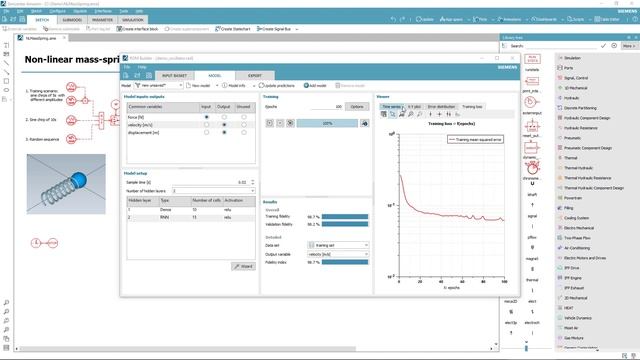This screenshot has height=360, width=640.
Task: Expand the Model info dropdown arrow
Action: [254, 86]
